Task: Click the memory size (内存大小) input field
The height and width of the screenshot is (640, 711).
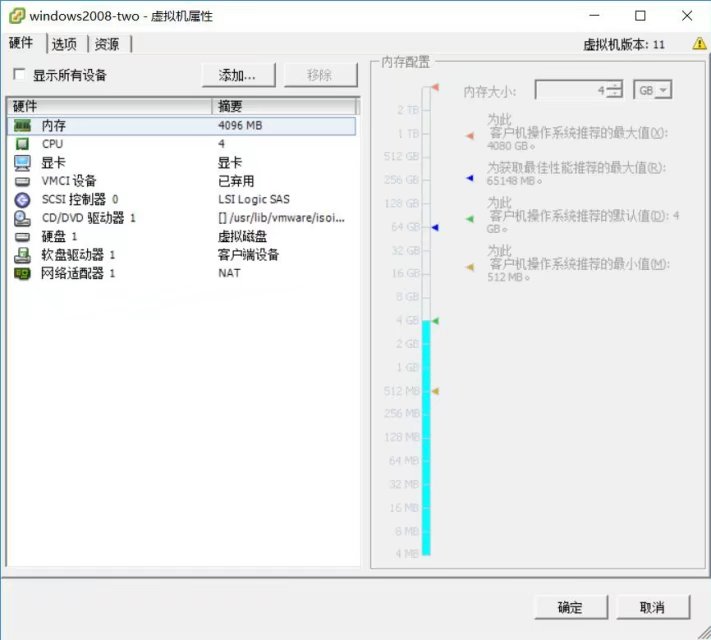Action: click(571, 90)
